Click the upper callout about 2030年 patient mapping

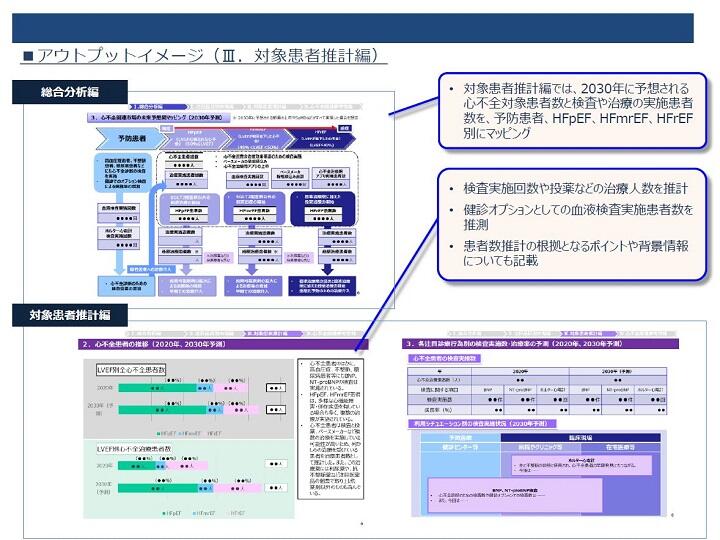coord(572,111)
